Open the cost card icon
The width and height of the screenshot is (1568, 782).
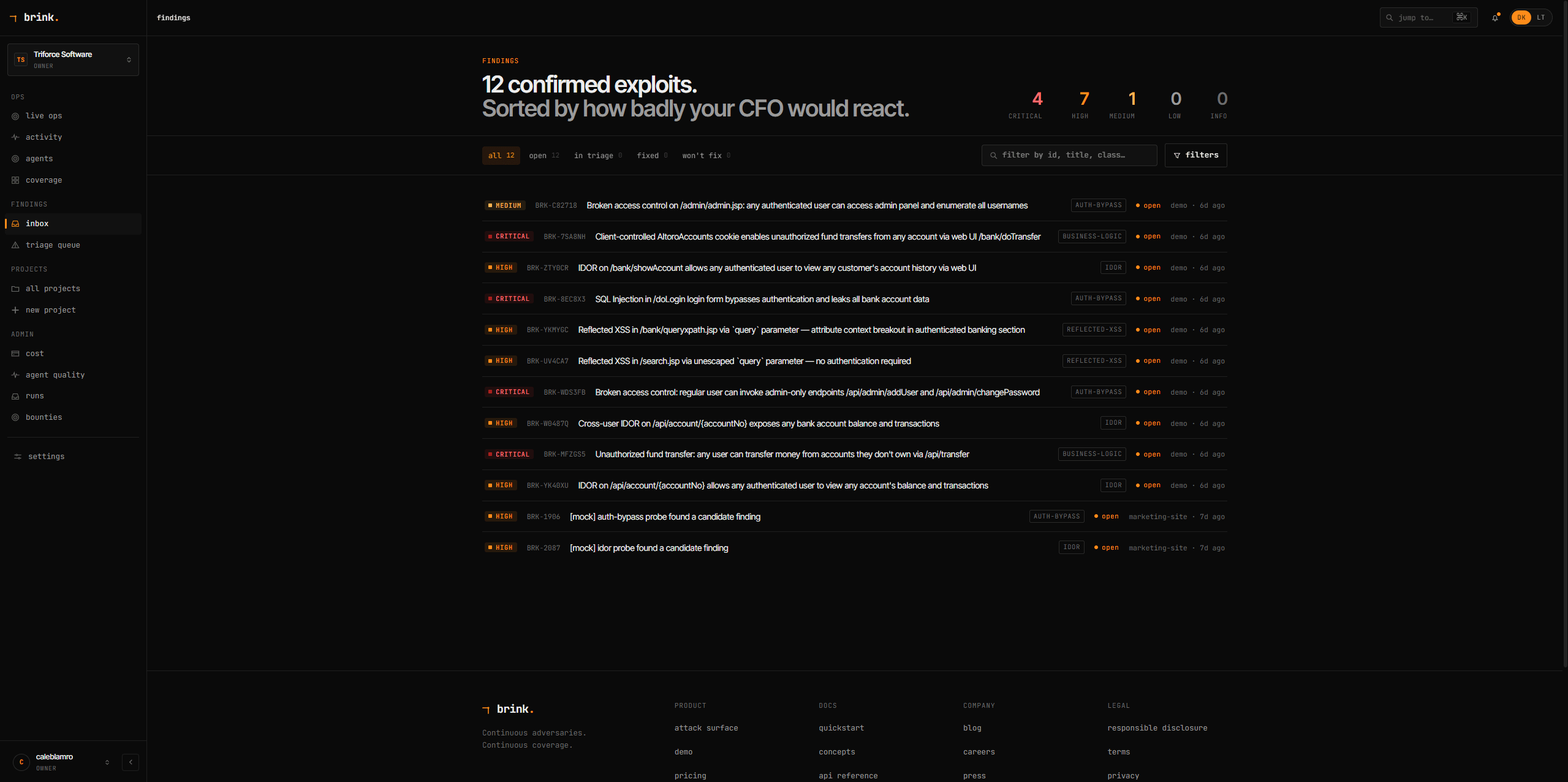pyautogui.click(x=15, y=354)
